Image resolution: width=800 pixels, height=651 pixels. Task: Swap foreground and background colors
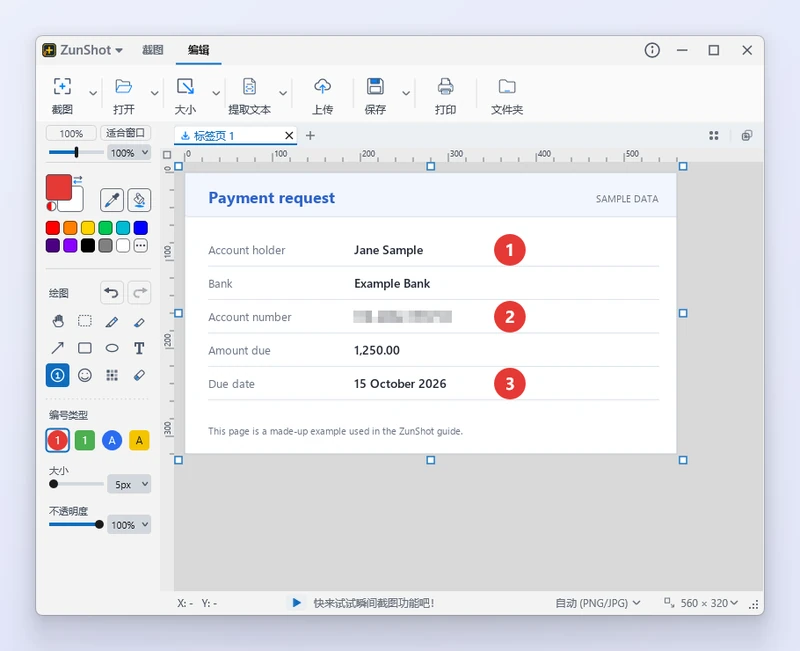78,180
